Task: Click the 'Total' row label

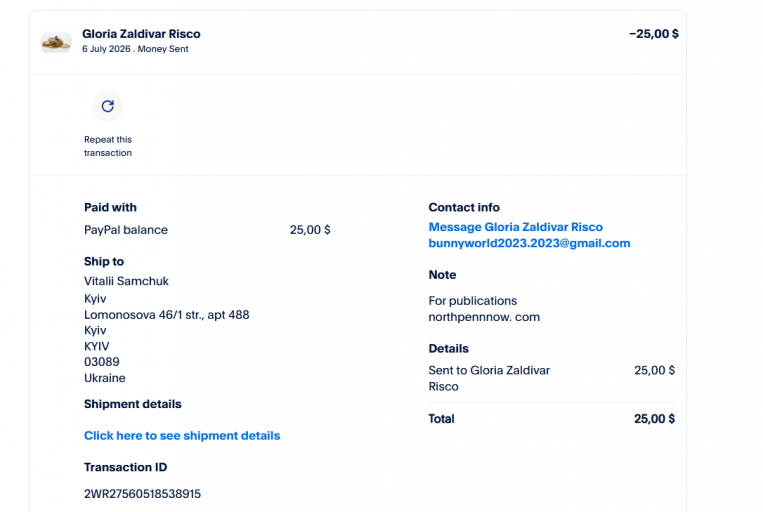Action: coord(441,419)
